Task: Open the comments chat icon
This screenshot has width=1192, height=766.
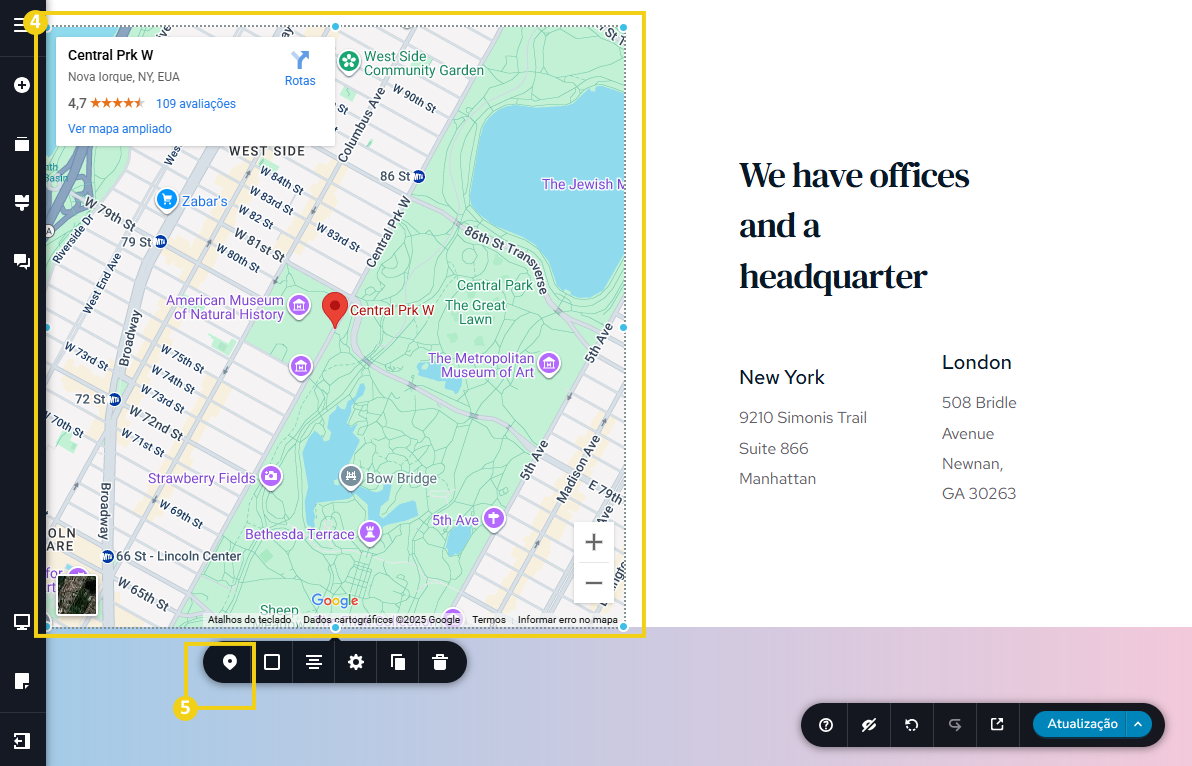Action: click(x=22, y=261)
